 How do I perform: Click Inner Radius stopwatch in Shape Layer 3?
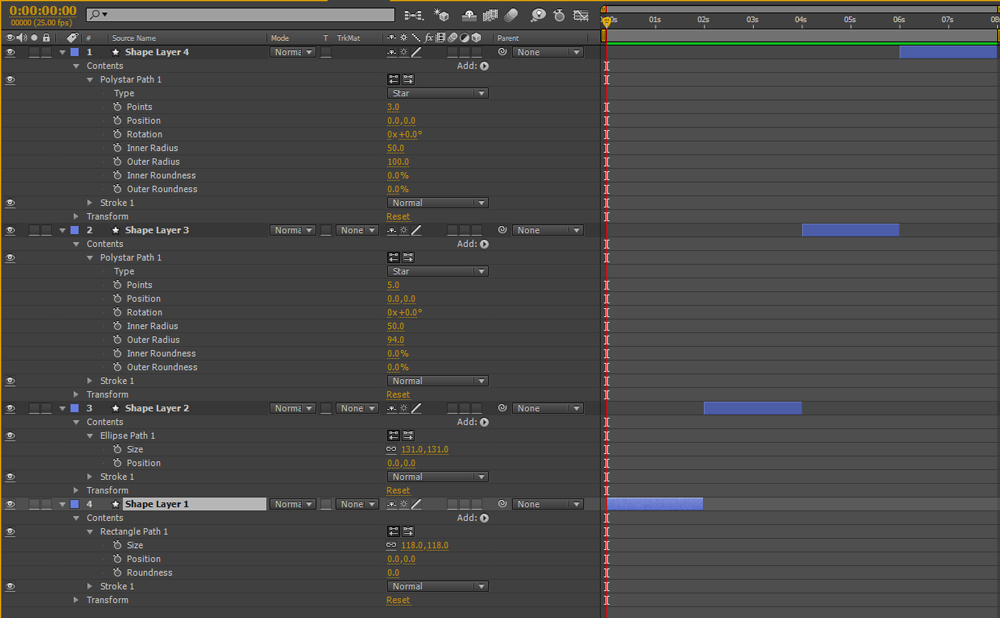click(117, 326)
